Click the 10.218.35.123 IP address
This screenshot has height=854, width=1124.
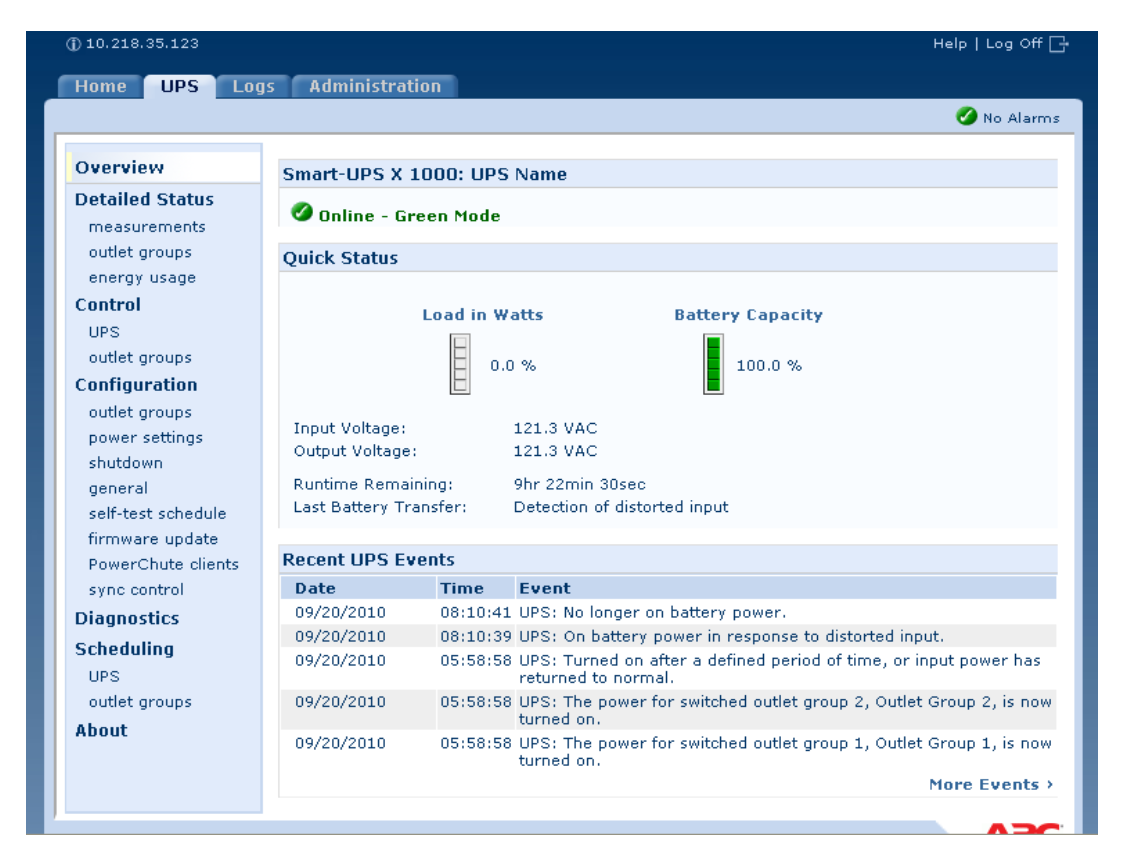142,44
